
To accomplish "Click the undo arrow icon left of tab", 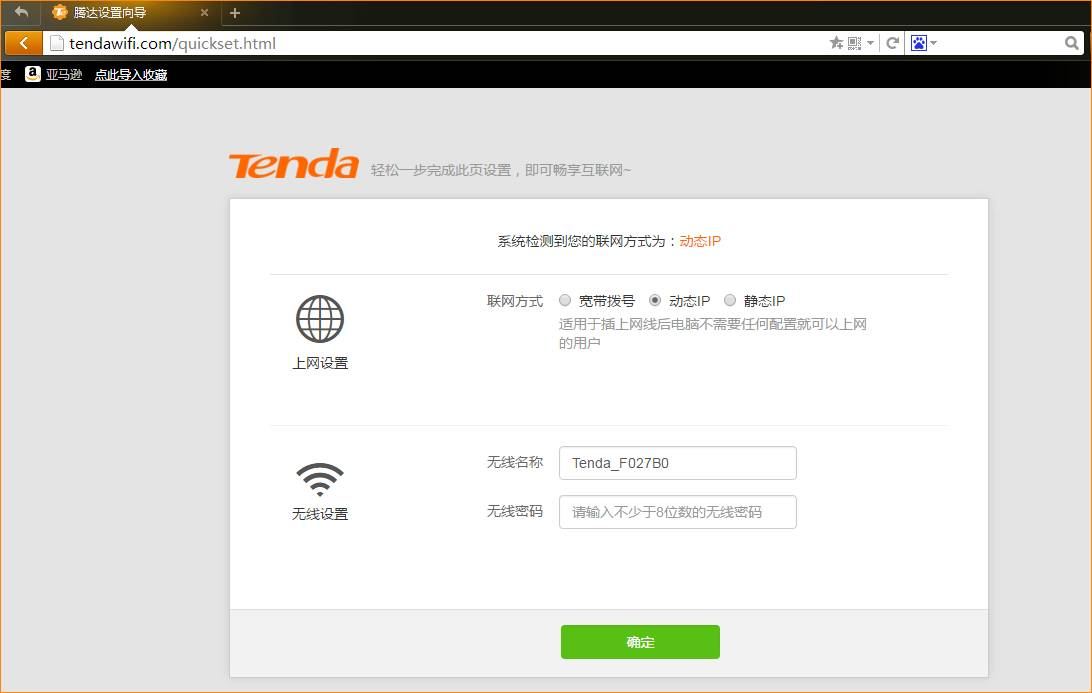I will point(22,12).
